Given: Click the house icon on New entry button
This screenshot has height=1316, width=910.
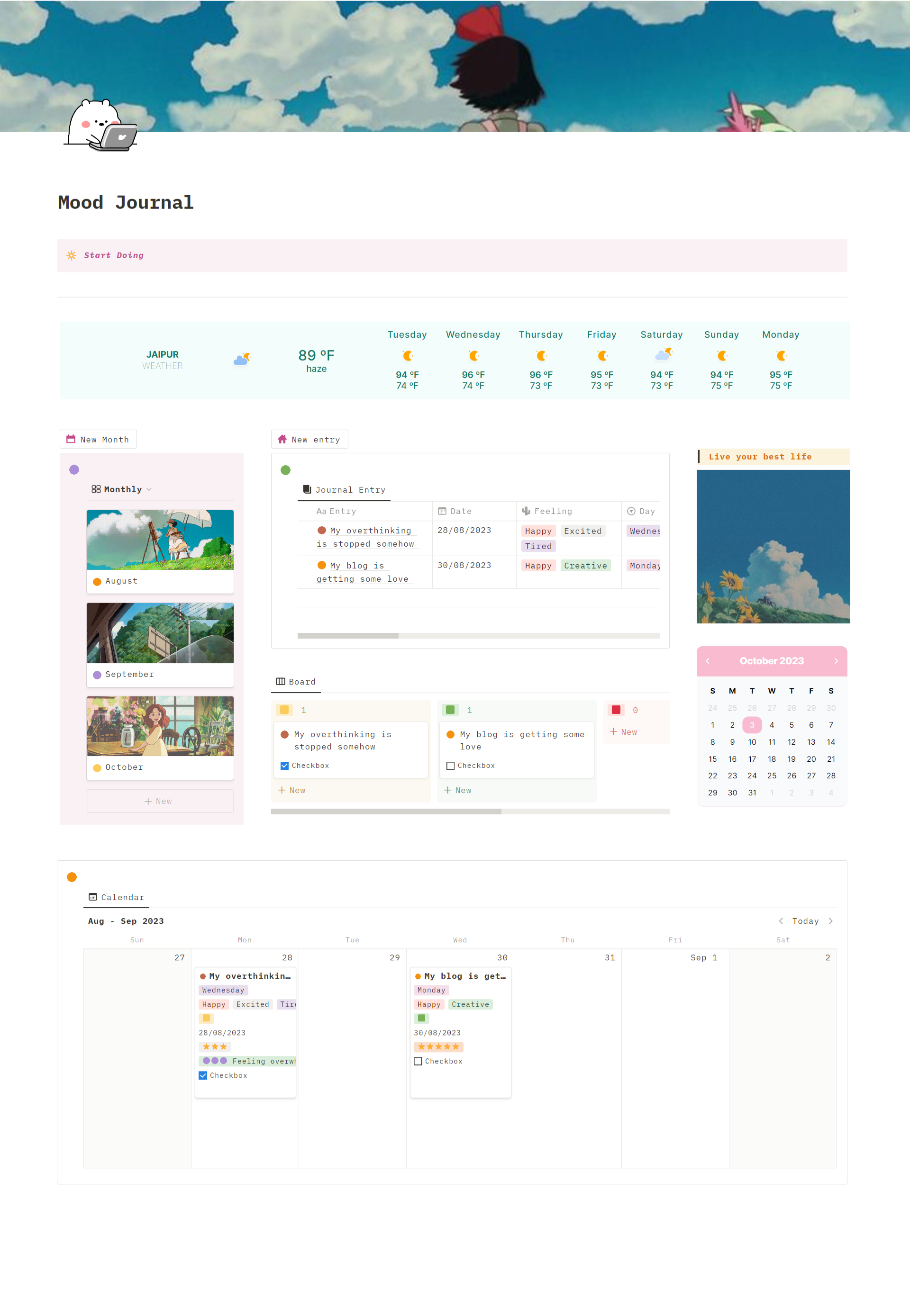Looking at the screenshot, I should [282, 439].
